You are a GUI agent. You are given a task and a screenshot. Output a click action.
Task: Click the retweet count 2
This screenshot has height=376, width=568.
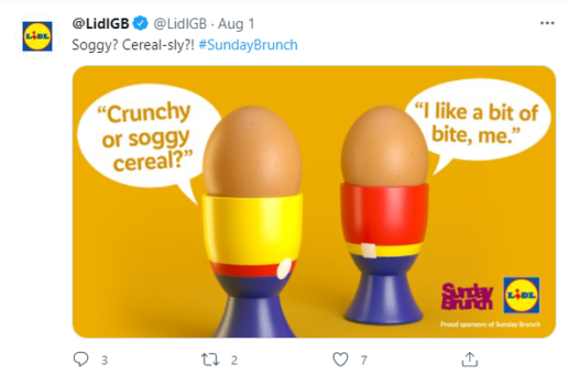tap(234, 360)
